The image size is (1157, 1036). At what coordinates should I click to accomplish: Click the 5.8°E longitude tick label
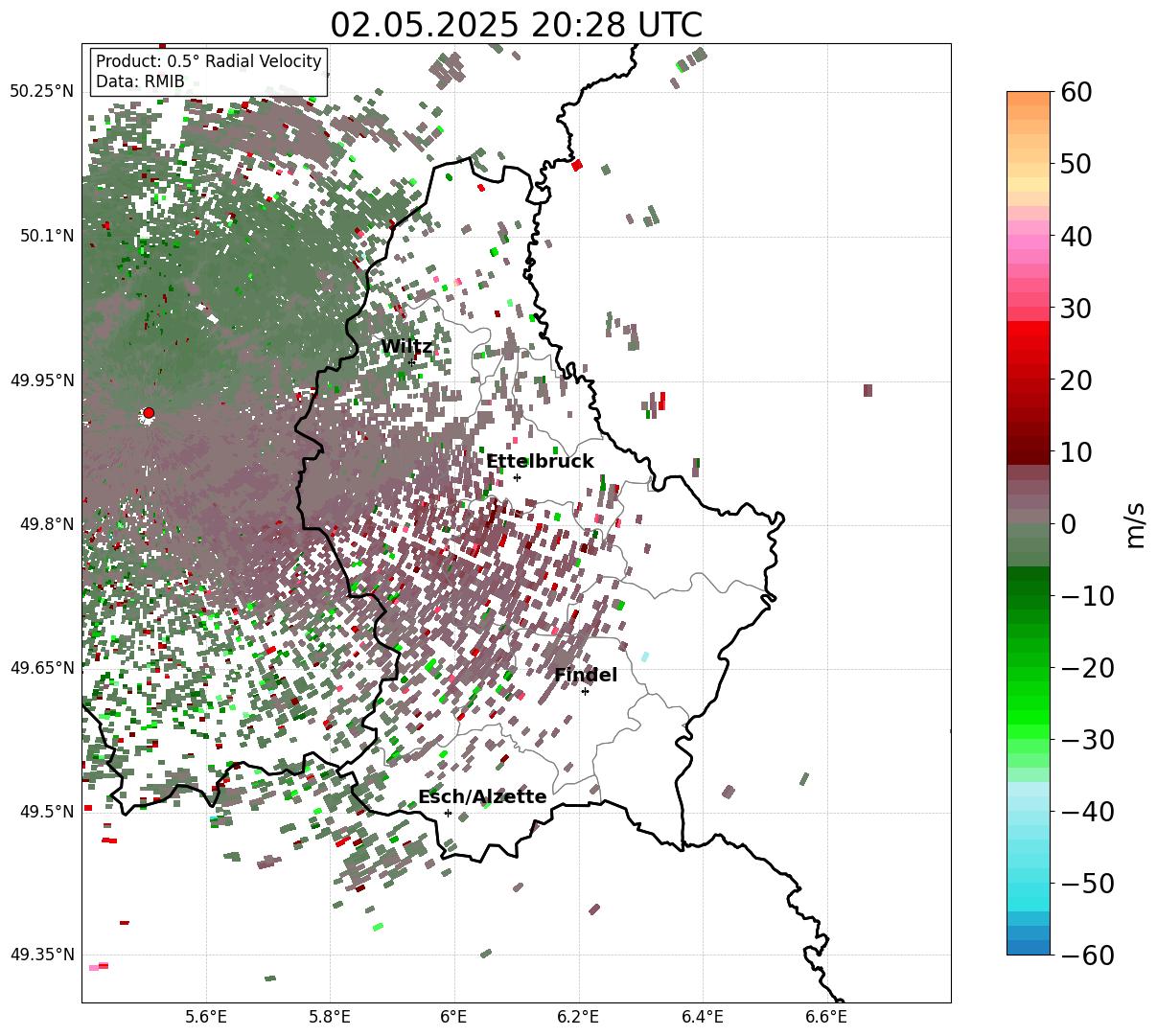coord(331,1017)
